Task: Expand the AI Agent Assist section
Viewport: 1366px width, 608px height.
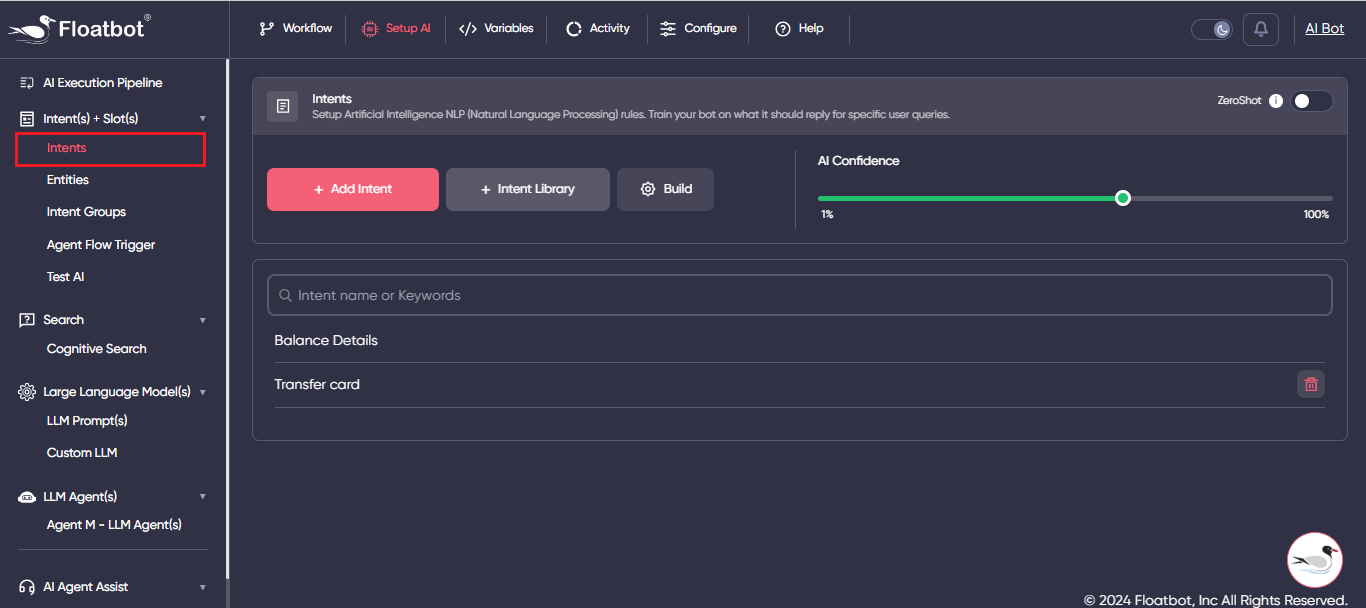Action: pos(203,587)
